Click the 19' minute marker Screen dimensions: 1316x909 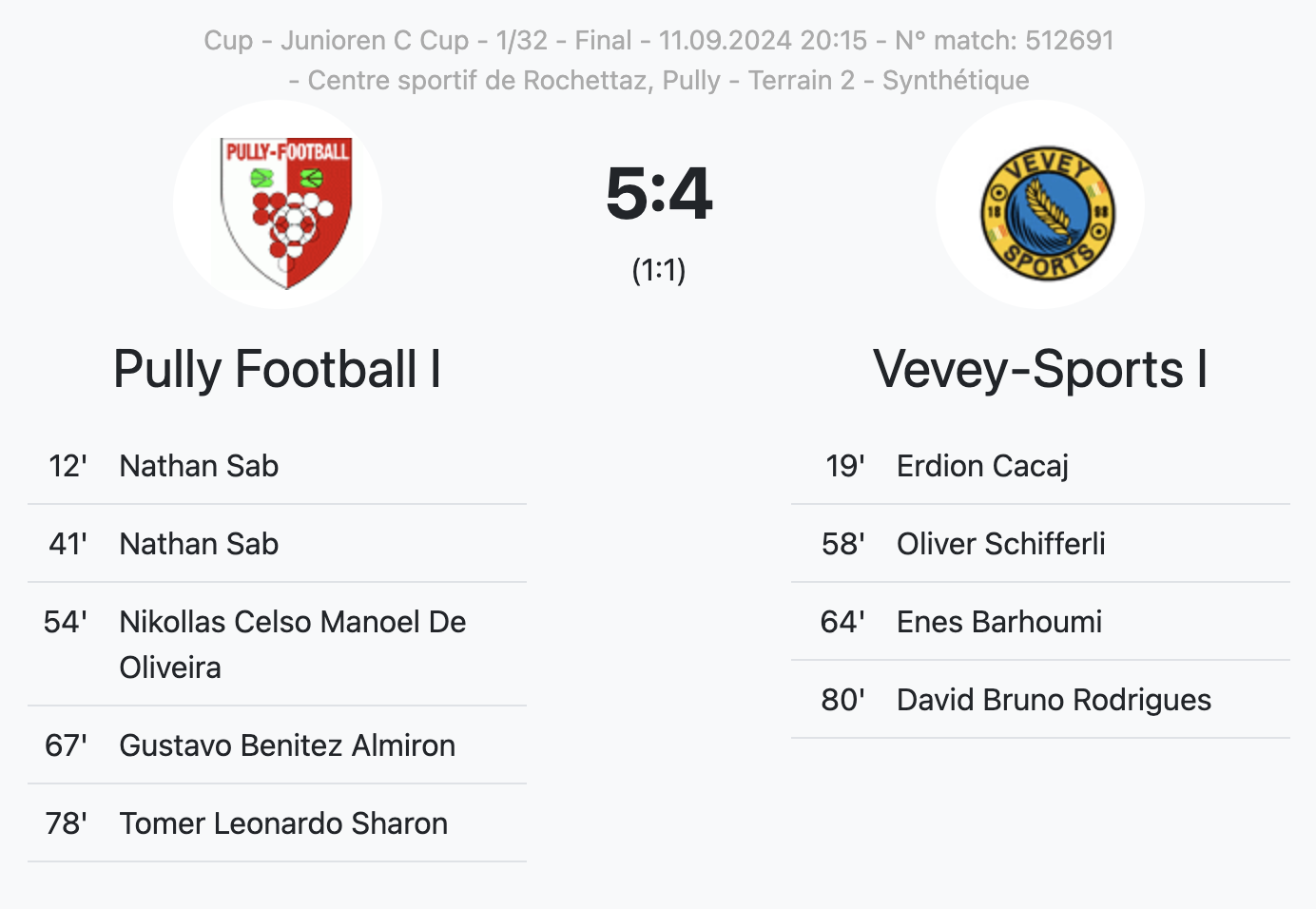coord(845,466)
